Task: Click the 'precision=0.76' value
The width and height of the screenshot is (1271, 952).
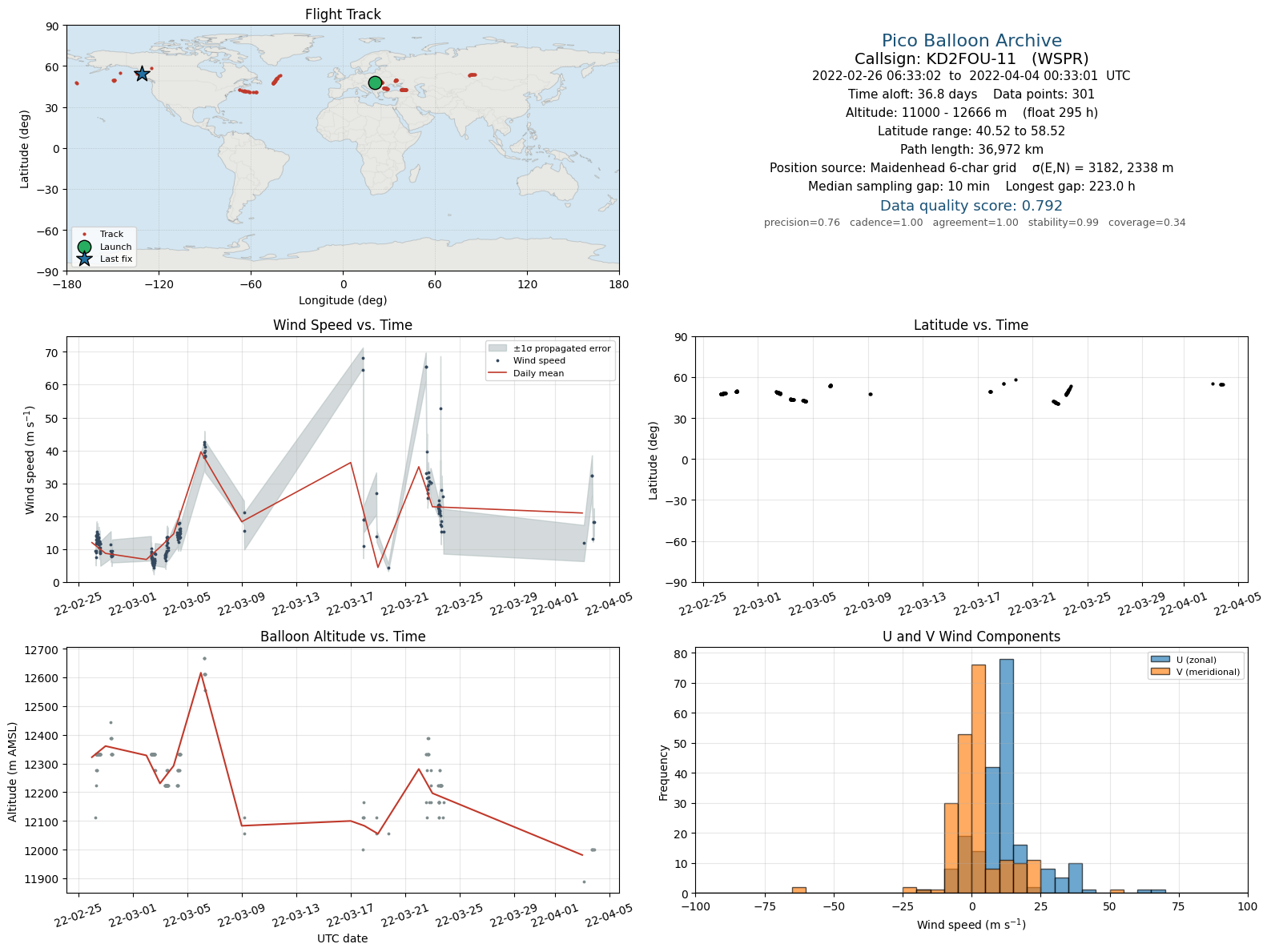Action: 802,223
